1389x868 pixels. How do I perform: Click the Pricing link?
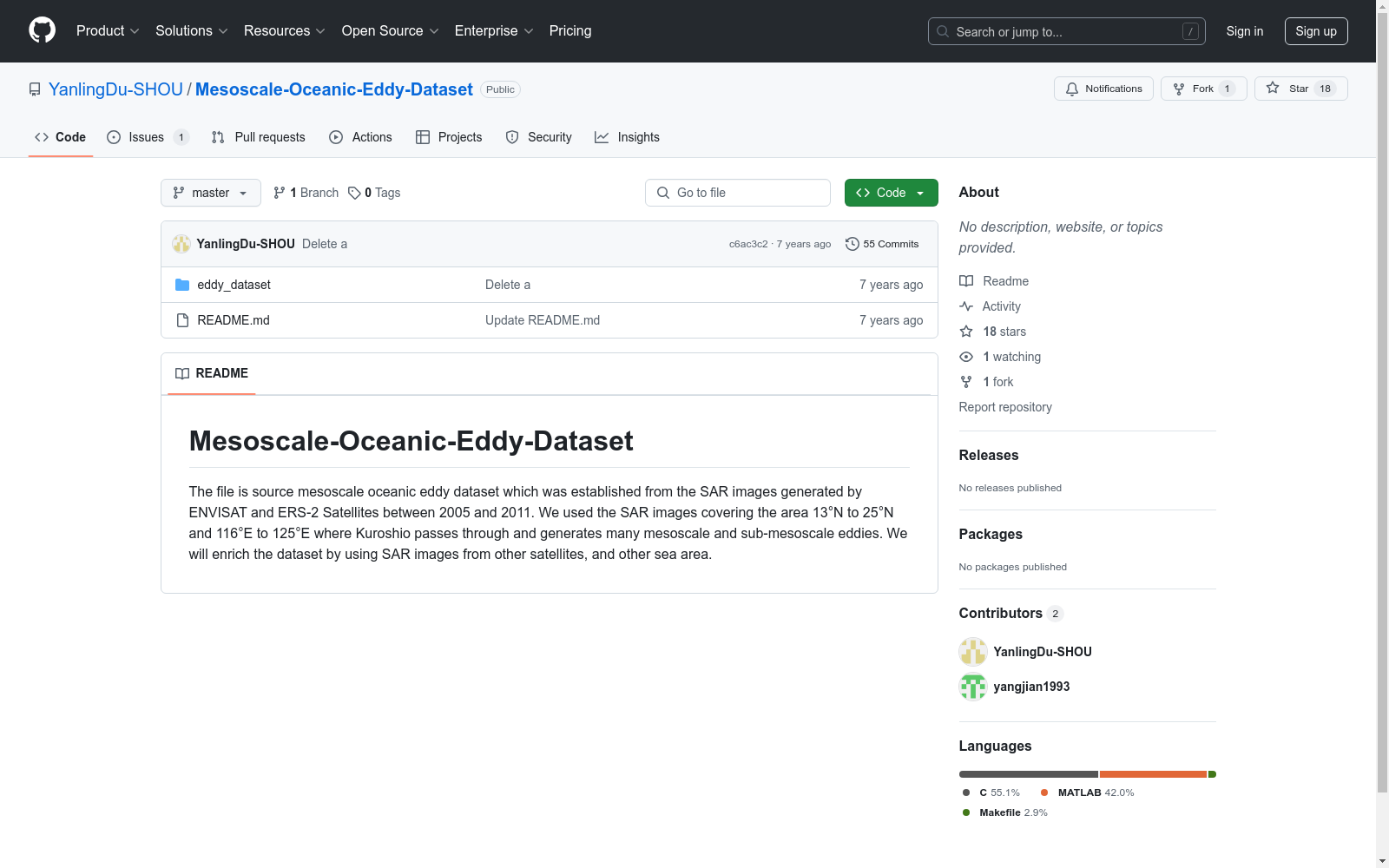click(x=570, y=30)
